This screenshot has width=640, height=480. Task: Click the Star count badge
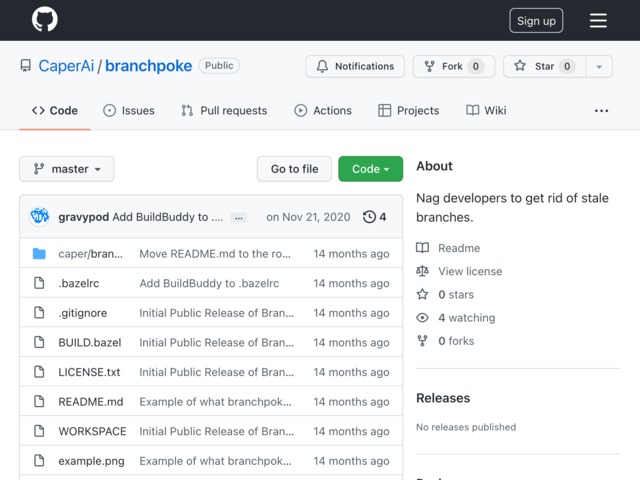[567, 66]
